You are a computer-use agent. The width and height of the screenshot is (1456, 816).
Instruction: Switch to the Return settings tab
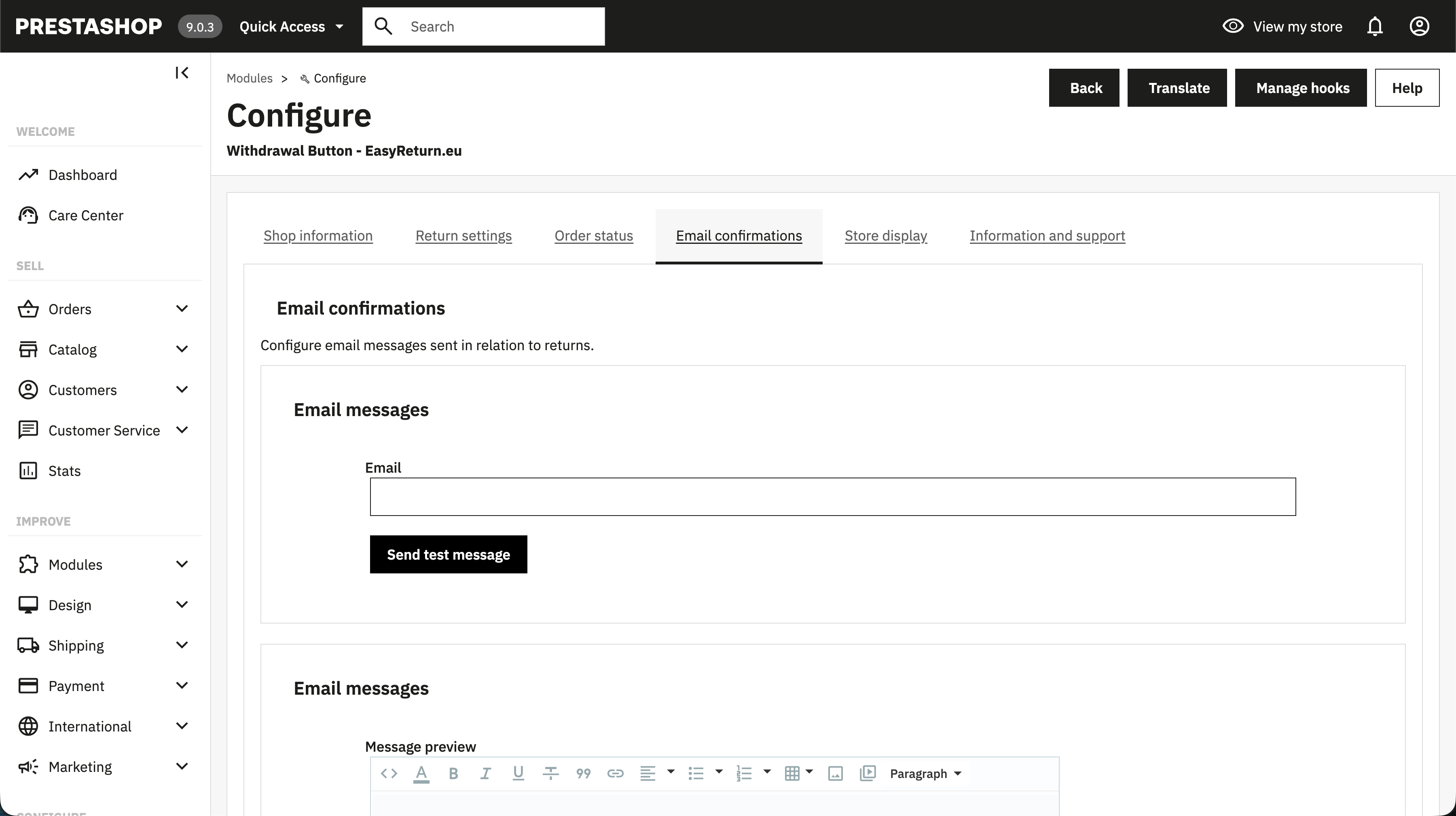point(463,236)
